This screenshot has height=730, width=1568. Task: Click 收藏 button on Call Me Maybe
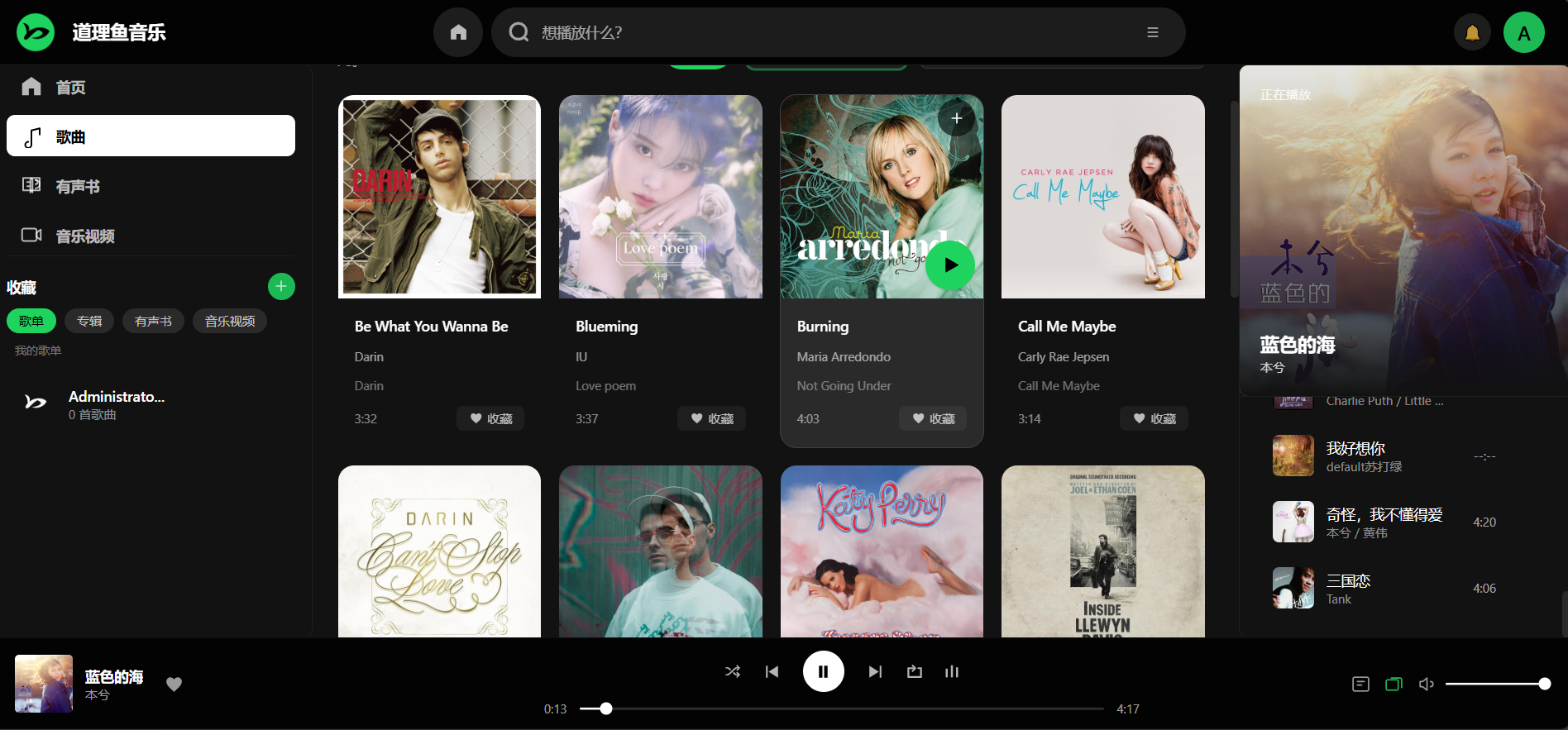pyautogui.click(x=1154, y=418)
